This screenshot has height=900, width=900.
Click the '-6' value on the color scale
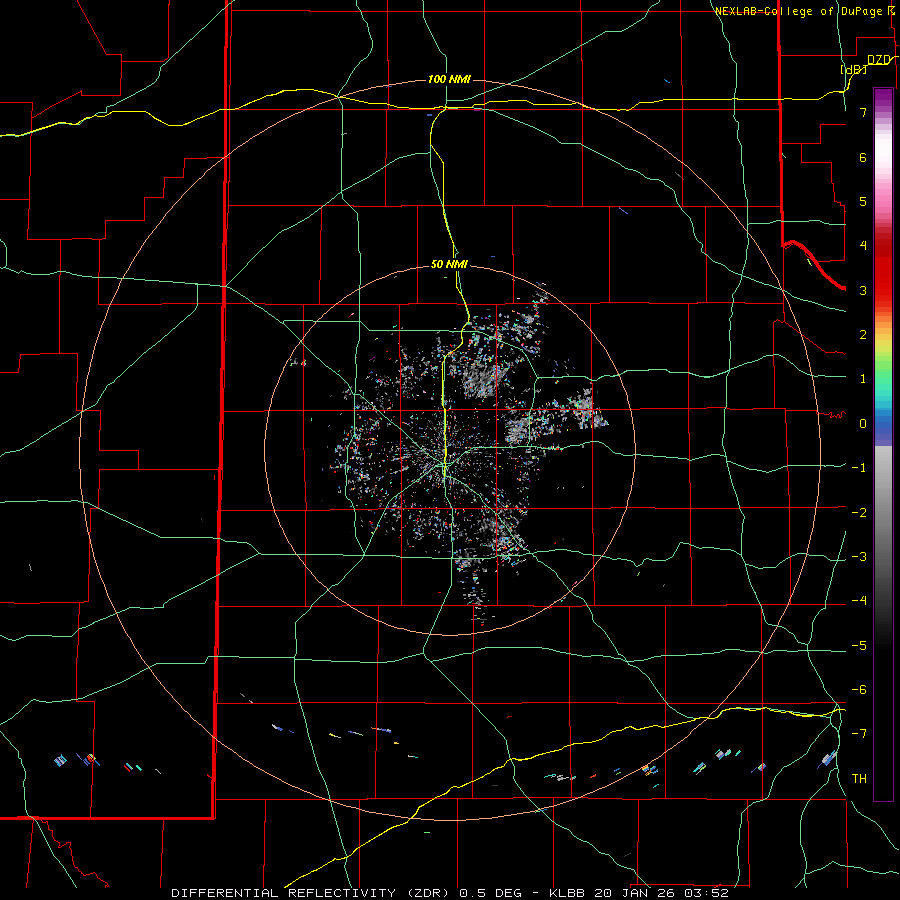(x=859, y=690)
